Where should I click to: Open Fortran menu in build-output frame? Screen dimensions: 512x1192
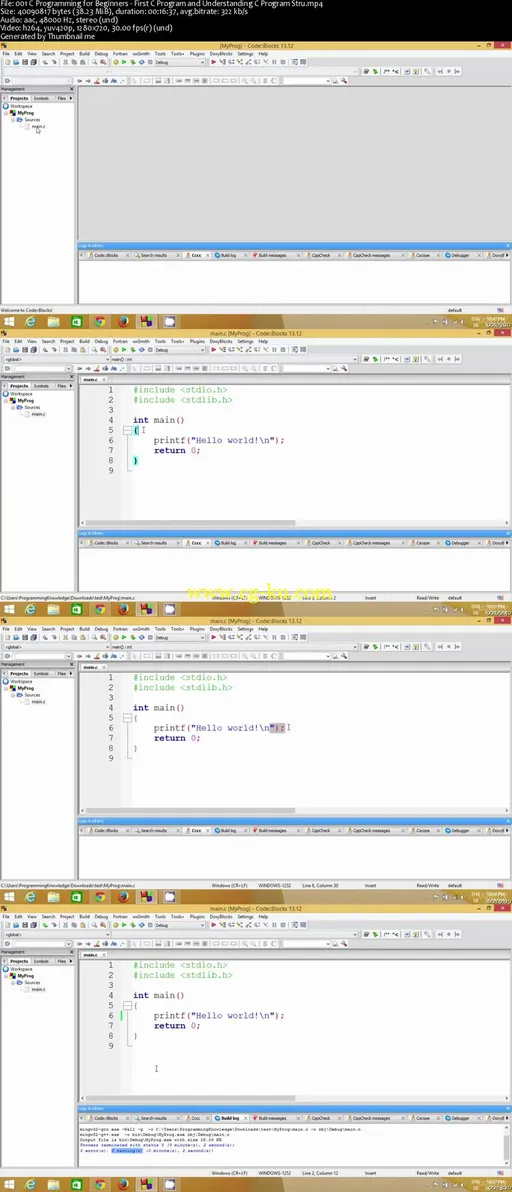pyautogui.click(x=121, y=917)
